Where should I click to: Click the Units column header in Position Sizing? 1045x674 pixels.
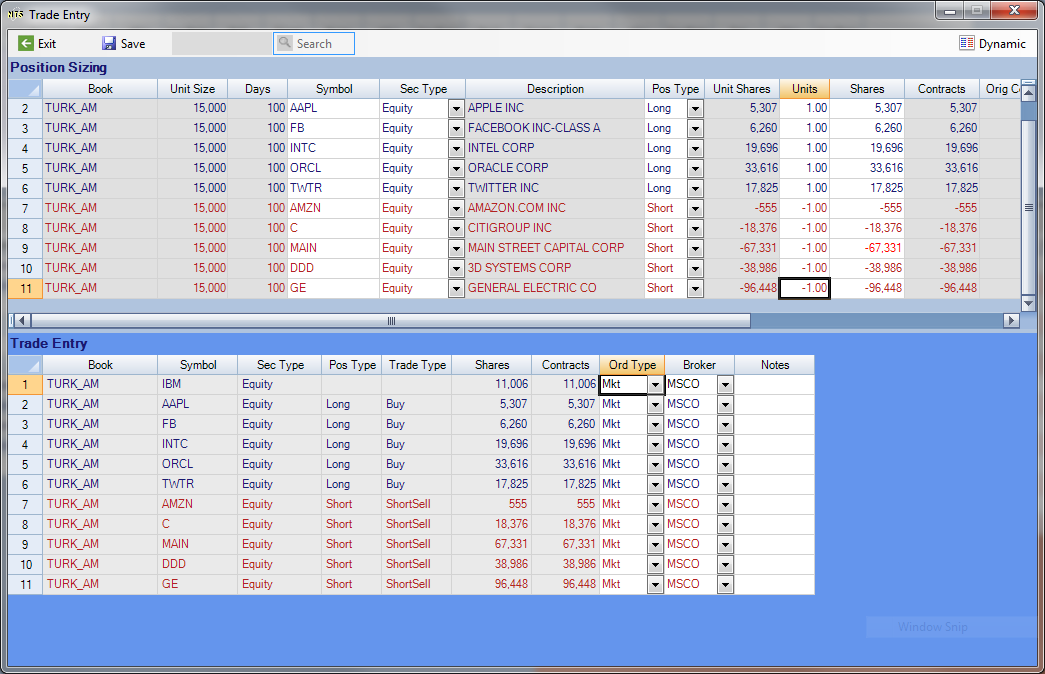tap(804, 89)
